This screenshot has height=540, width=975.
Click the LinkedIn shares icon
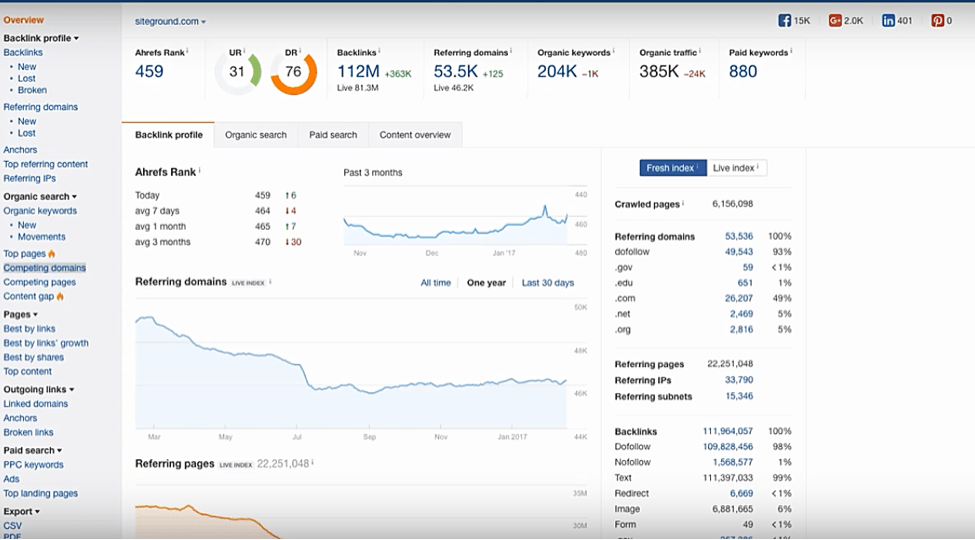point(888,21)
